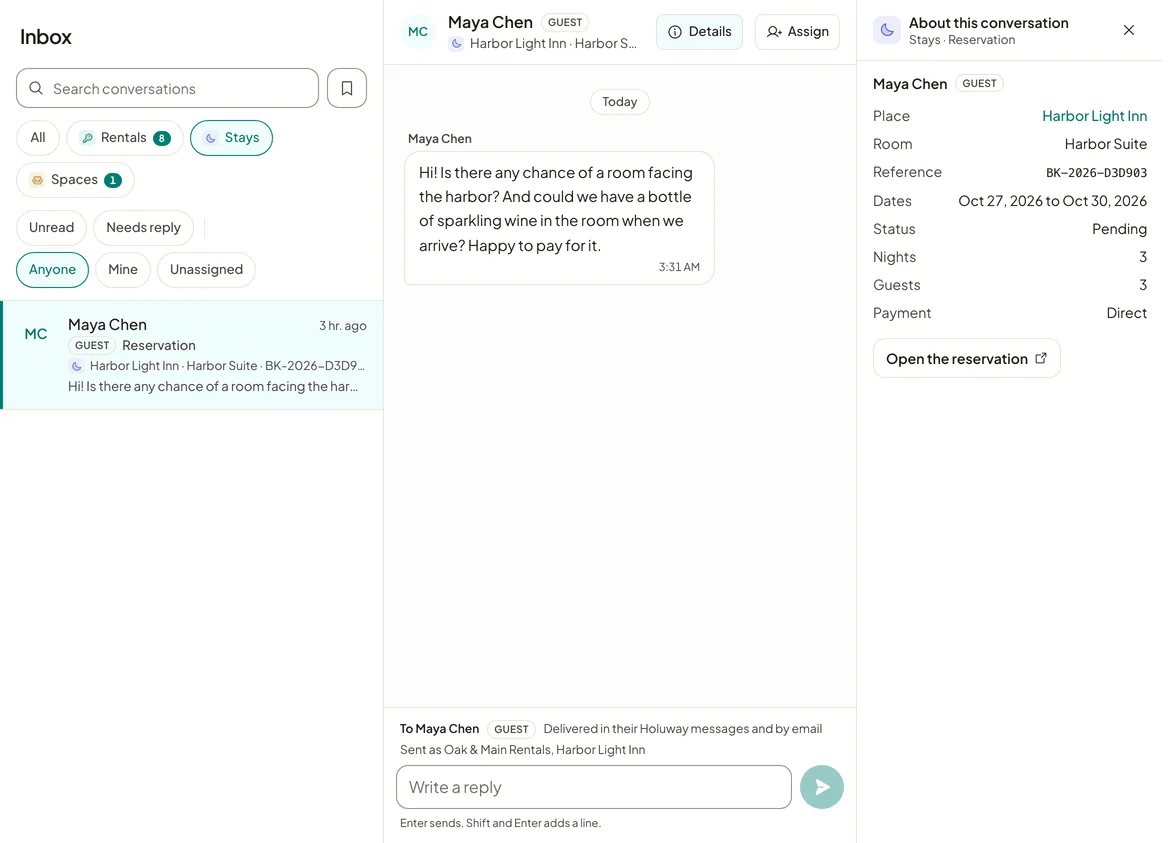Click the MC avatar in the conversation header
The height and width of the screenshot is (843, 1176).
pyautogui.click(x=418, y=32)
